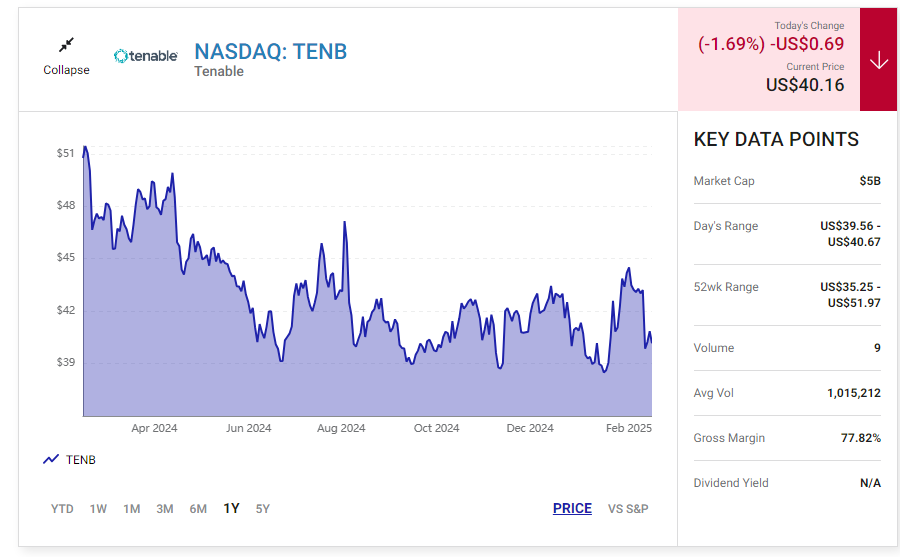
Task: Click the red down-arrow price indicator
Action: pyautogui.click(x=878, y=60)
